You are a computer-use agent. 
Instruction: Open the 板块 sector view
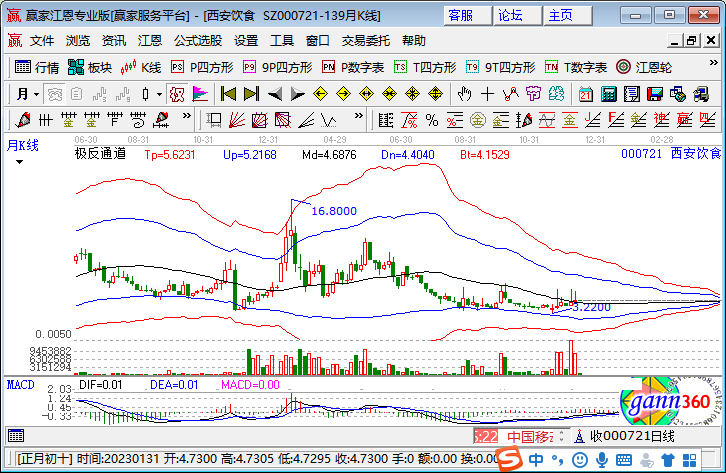(x=90, y=68)
